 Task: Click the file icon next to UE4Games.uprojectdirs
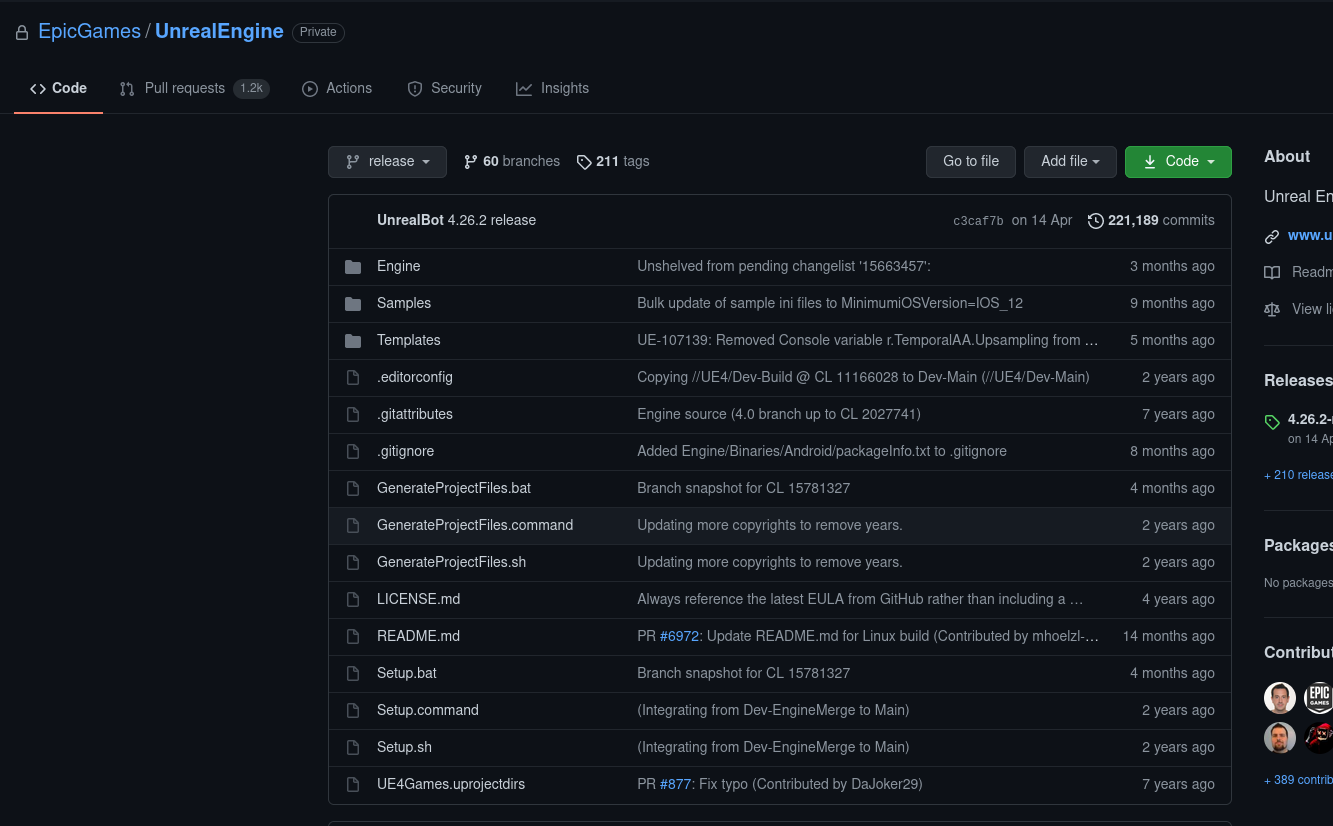353,784
